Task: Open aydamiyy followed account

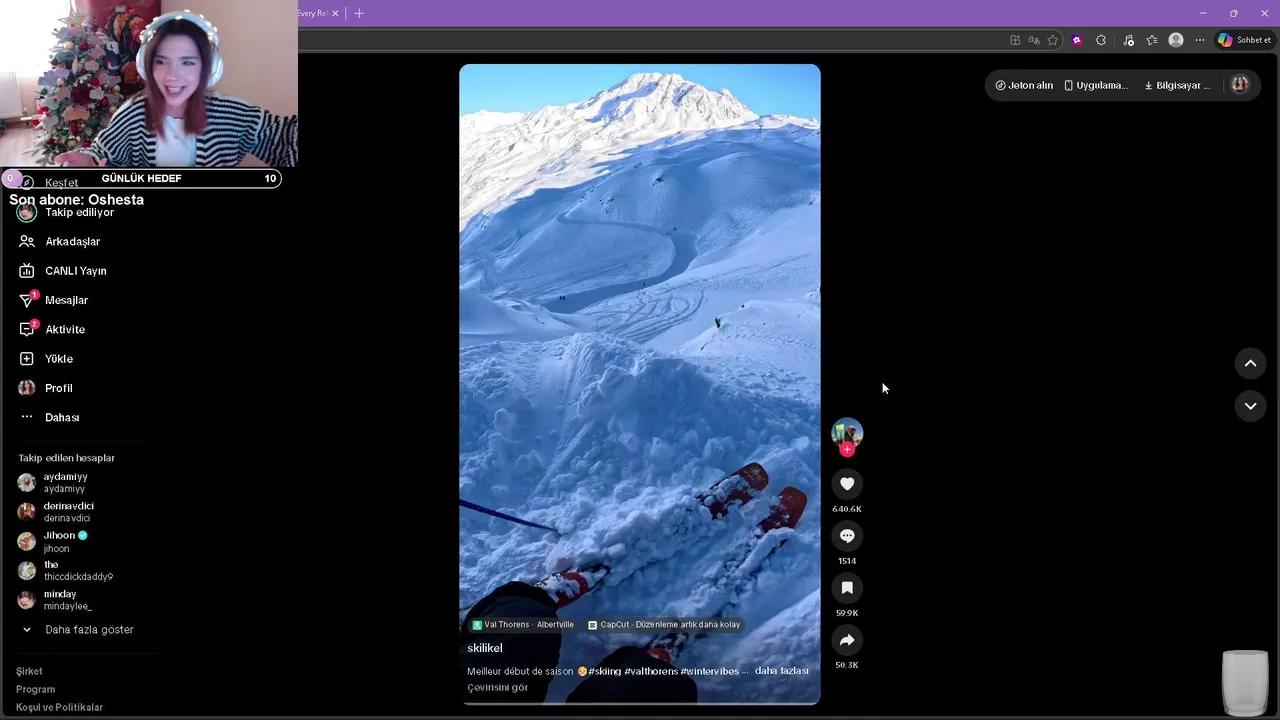Action: (65, 482)
